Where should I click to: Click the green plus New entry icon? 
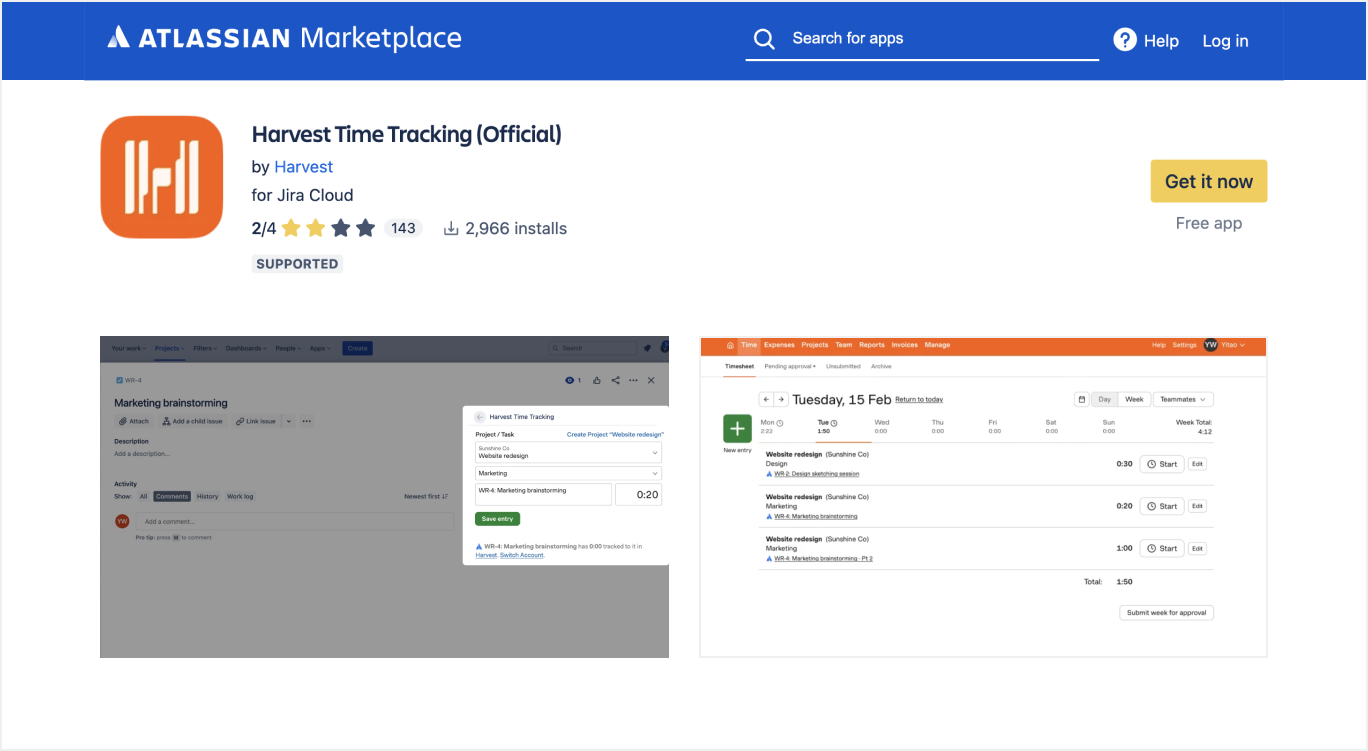coord(737,428)
